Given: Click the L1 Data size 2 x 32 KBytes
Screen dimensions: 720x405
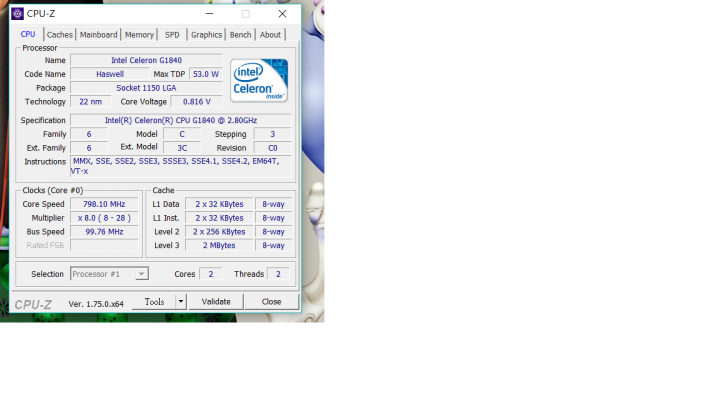Looking at the screenshot, I should tap(219, 204).
